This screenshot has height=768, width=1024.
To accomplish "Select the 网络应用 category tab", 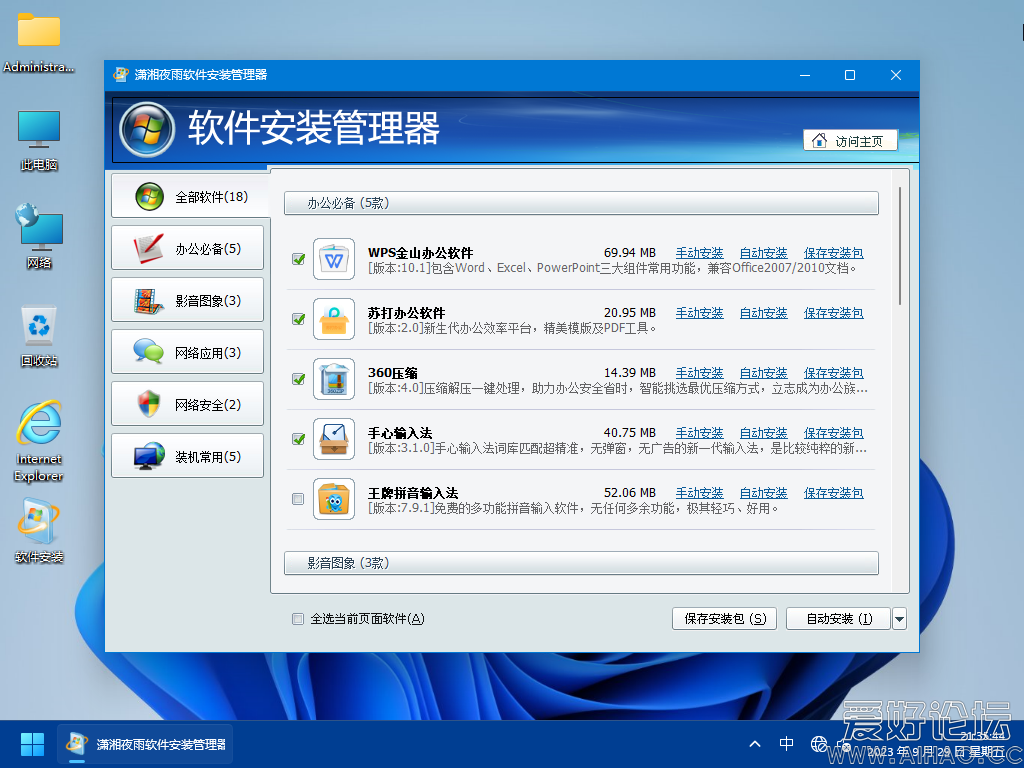I will (x=187, y=351).
